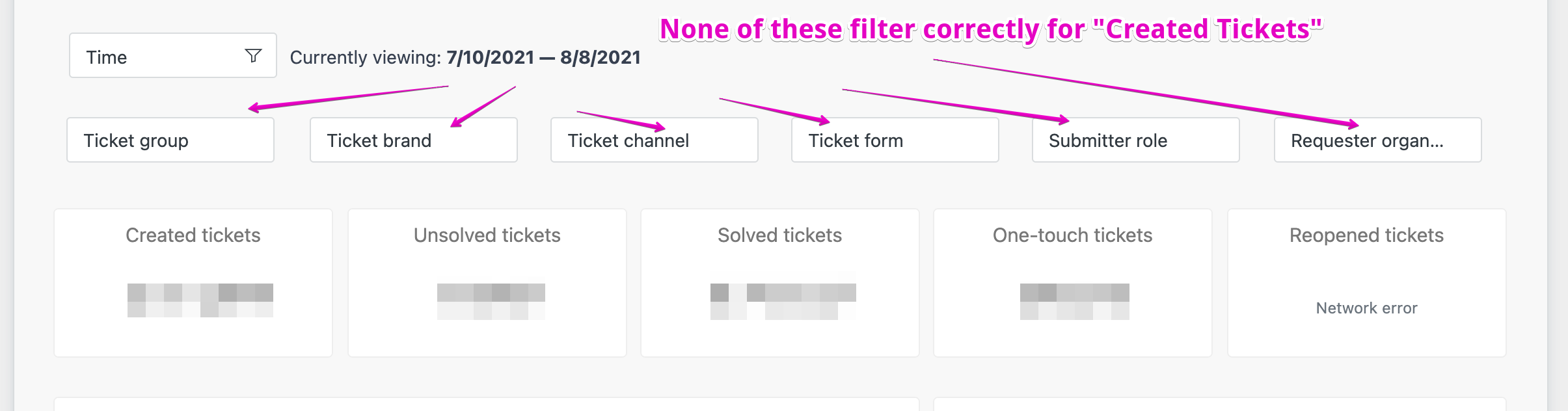The width and height of the screenshot is (1568, 411).
Task: Open the Submitter role filter
Action: [x=1135, y=140]
